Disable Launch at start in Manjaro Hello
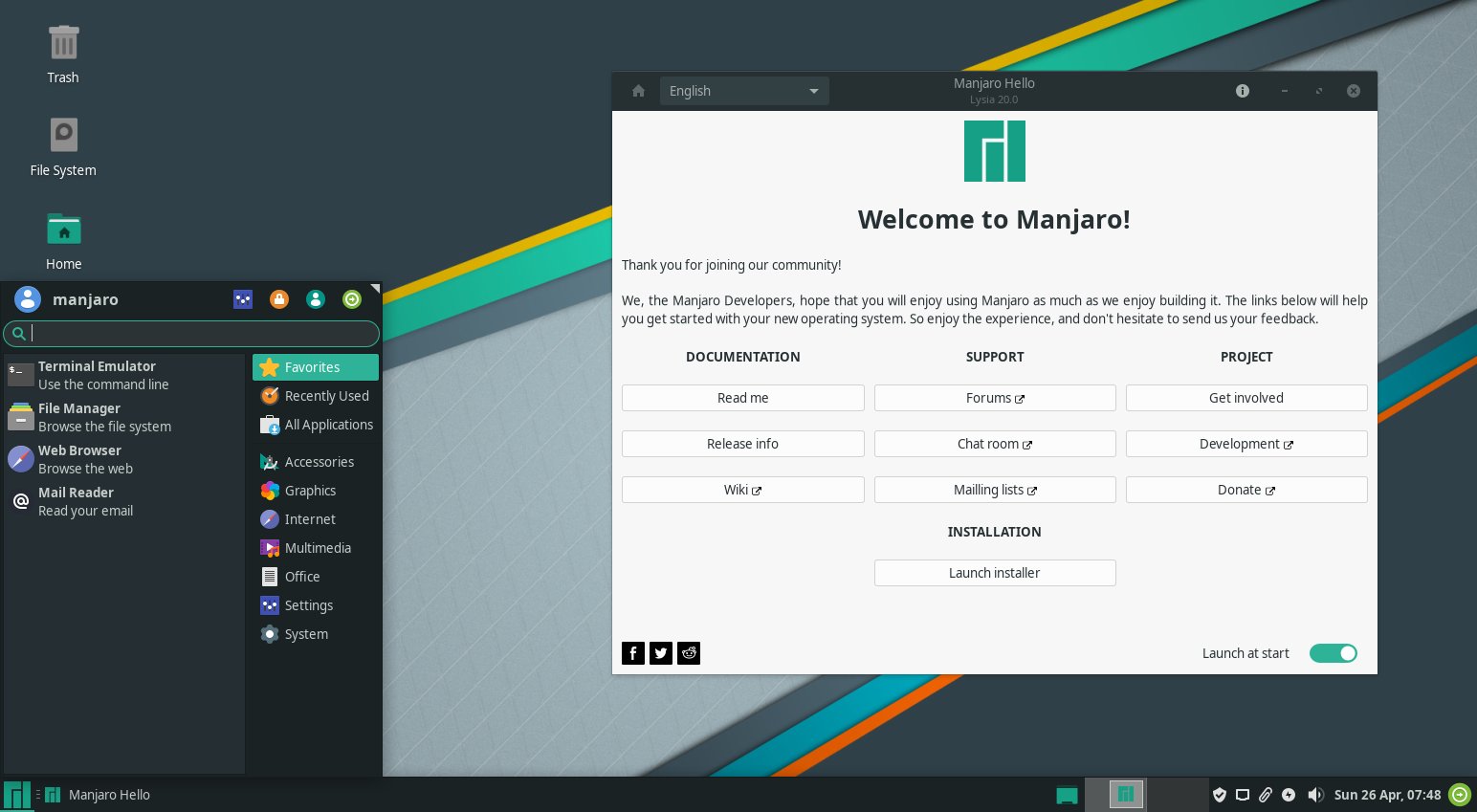Viewport: 1477px width, 812px height. point(1333,653)
